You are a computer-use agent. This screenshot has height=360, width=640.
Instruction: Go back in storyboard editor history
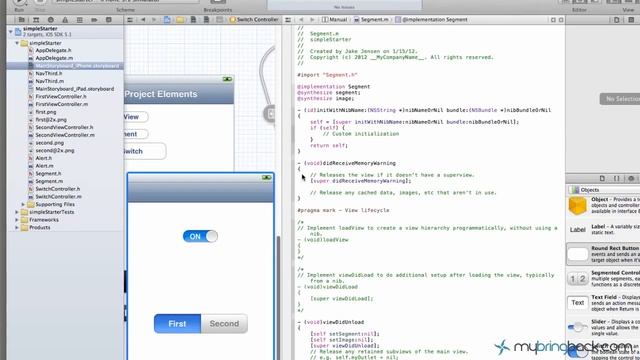pyautogui.click(x=143, y=20)
